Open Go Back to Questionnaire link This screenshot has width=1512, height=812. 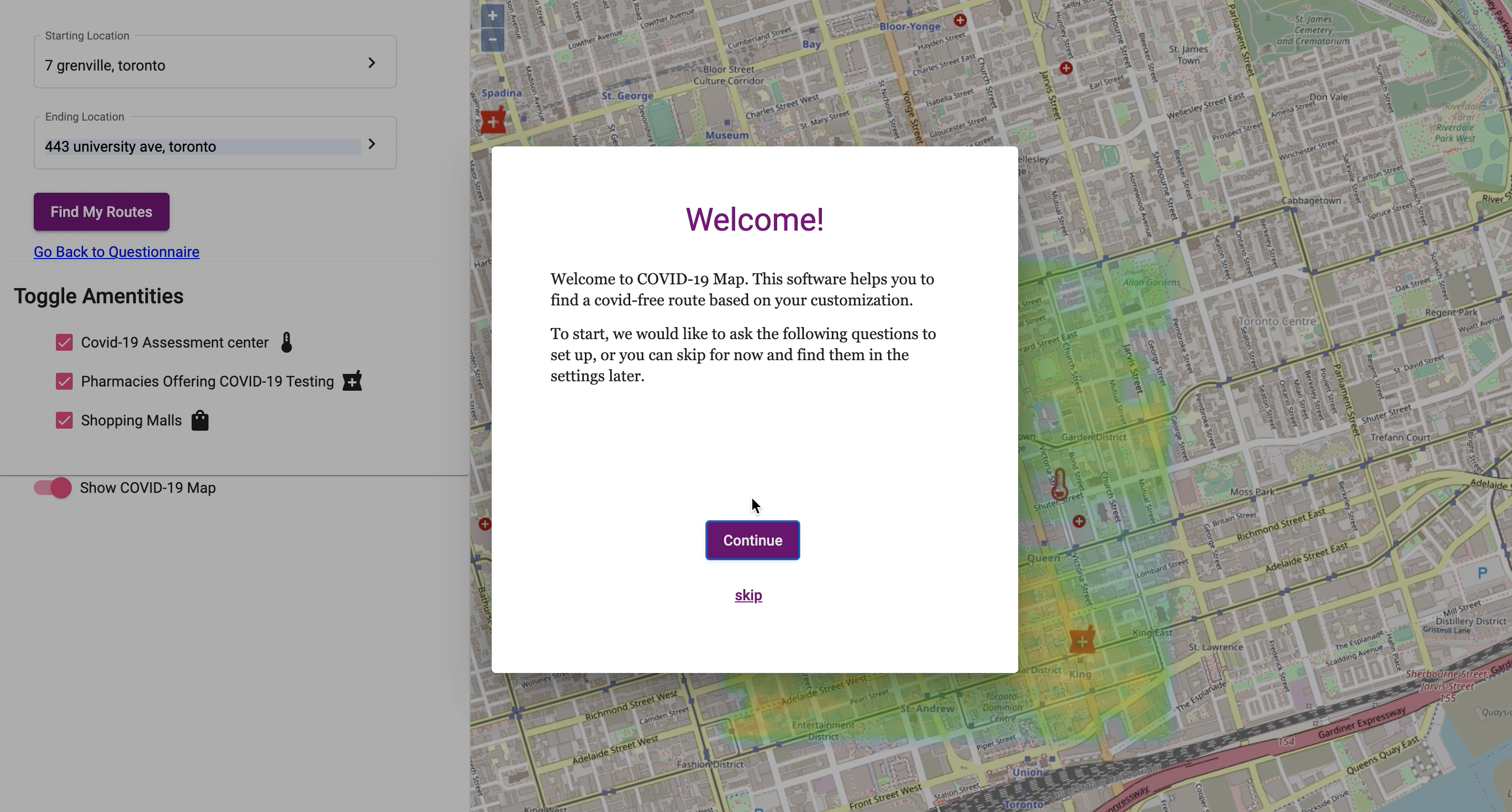(116, 252)
